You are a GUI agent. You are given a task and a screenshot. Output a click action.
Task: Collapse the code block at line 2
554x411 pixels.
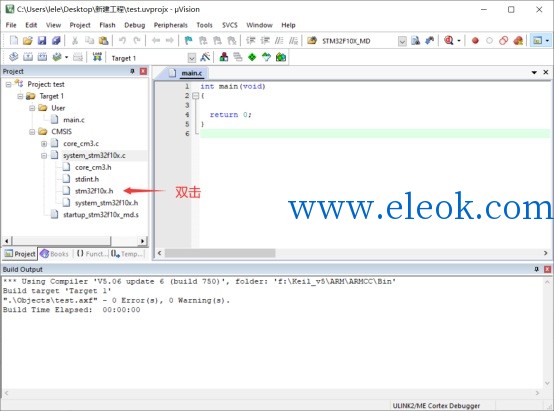(195, 96)
